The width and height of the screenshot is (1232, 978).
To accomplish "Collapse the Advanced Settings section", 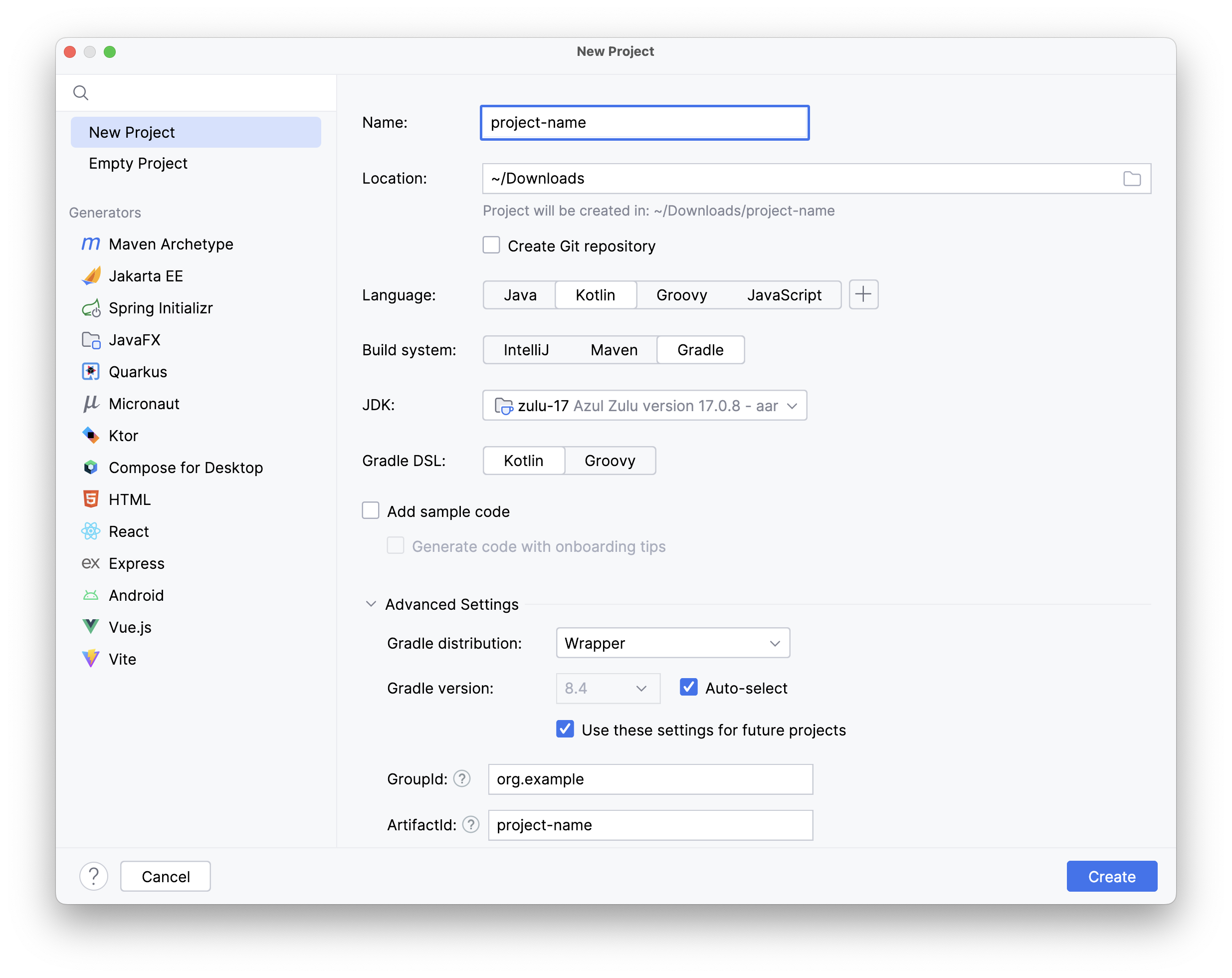I will (372, 604).
